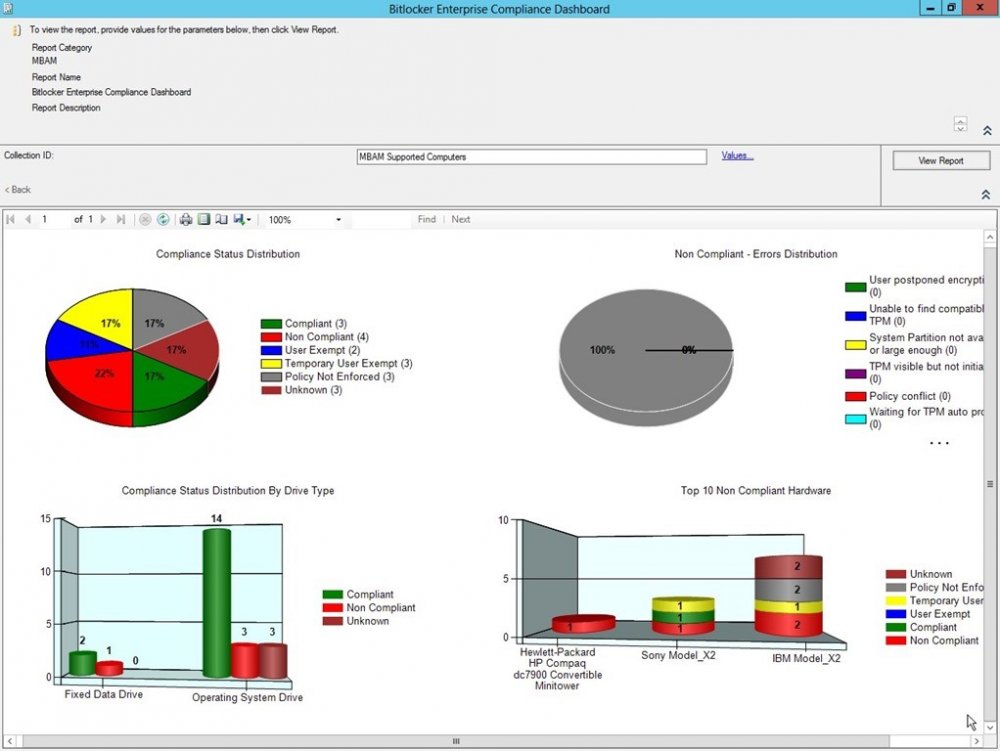Print the compliance report

point(186,219)
